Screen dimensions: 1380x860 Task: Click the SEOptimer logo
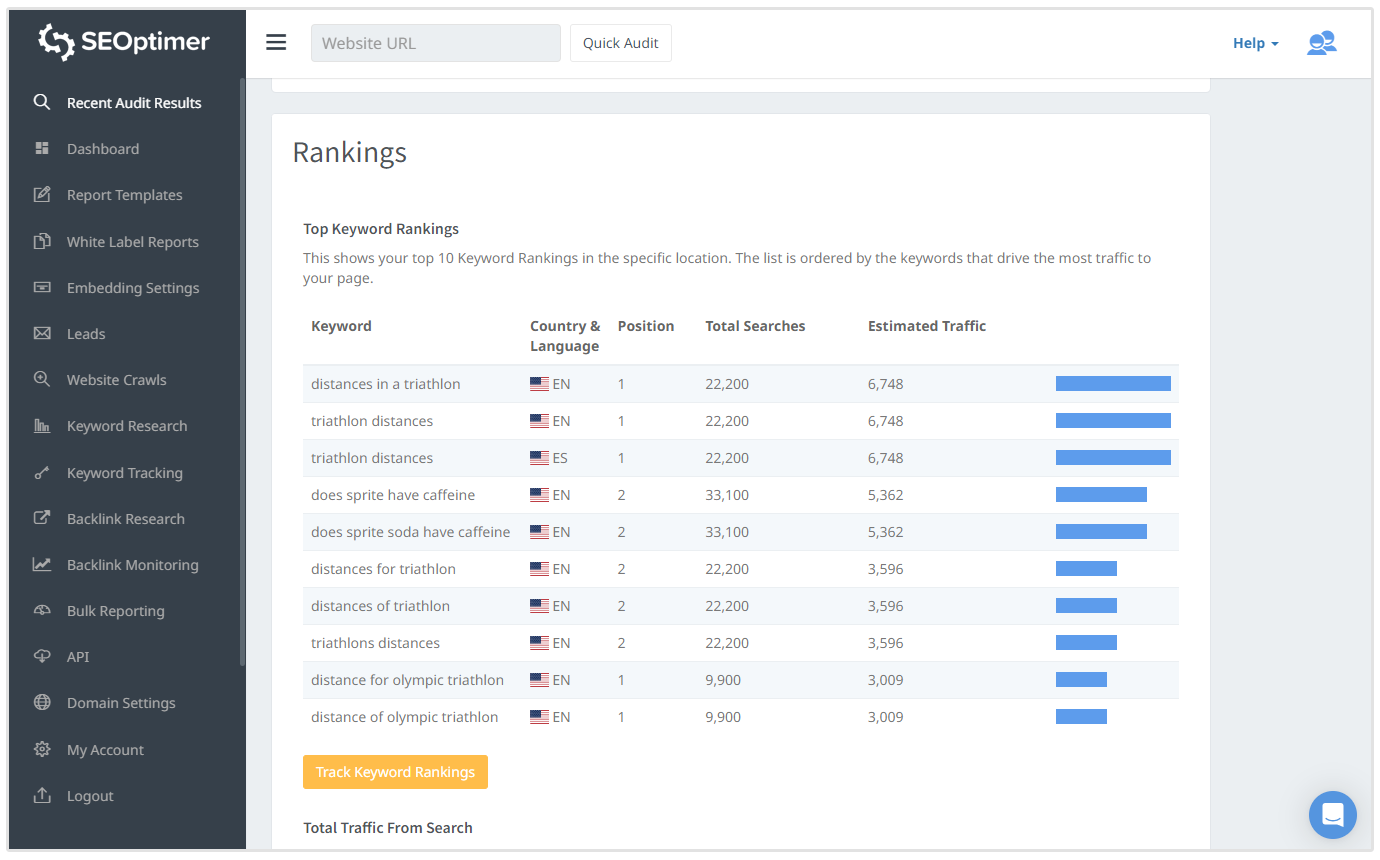(123, 42)
